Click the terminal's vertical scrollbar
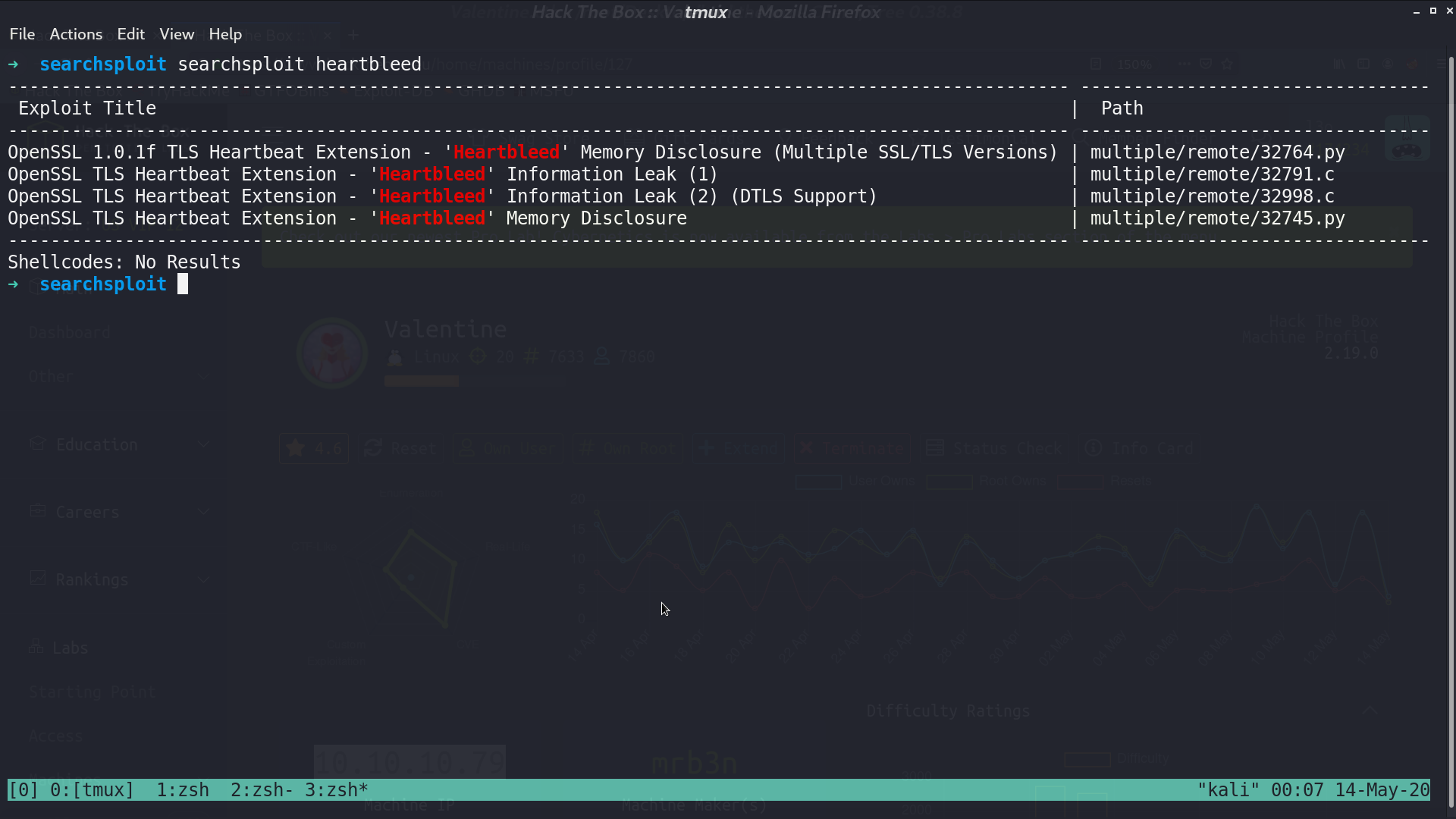1456x819 pixels. tap(1451, 432)
